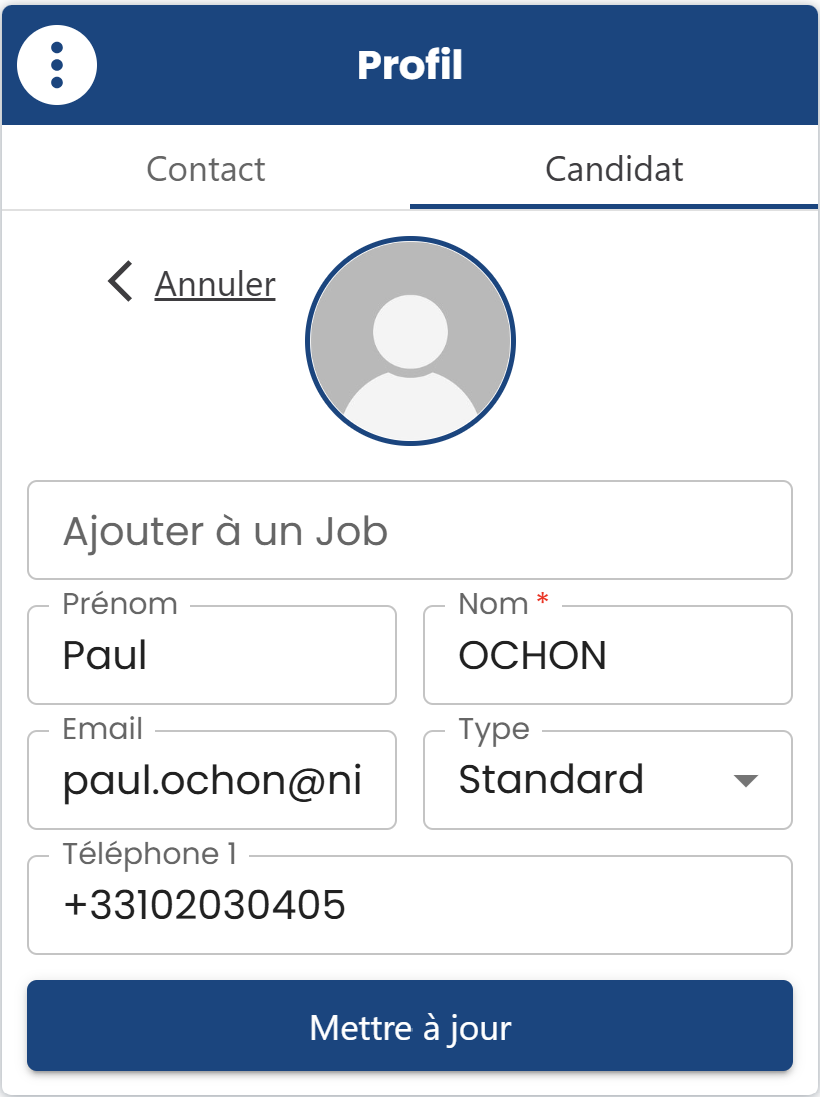Click the Profil header title
820x1097 pixels.
(410, 65)
